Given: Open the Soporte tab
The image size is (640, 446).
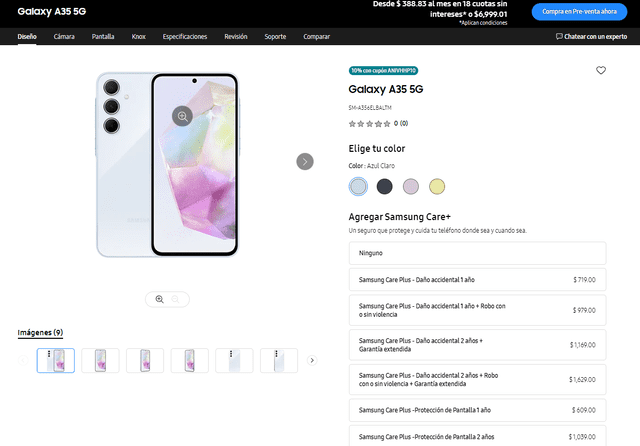Looking at the screenshot, I should [x=275, y=37].
